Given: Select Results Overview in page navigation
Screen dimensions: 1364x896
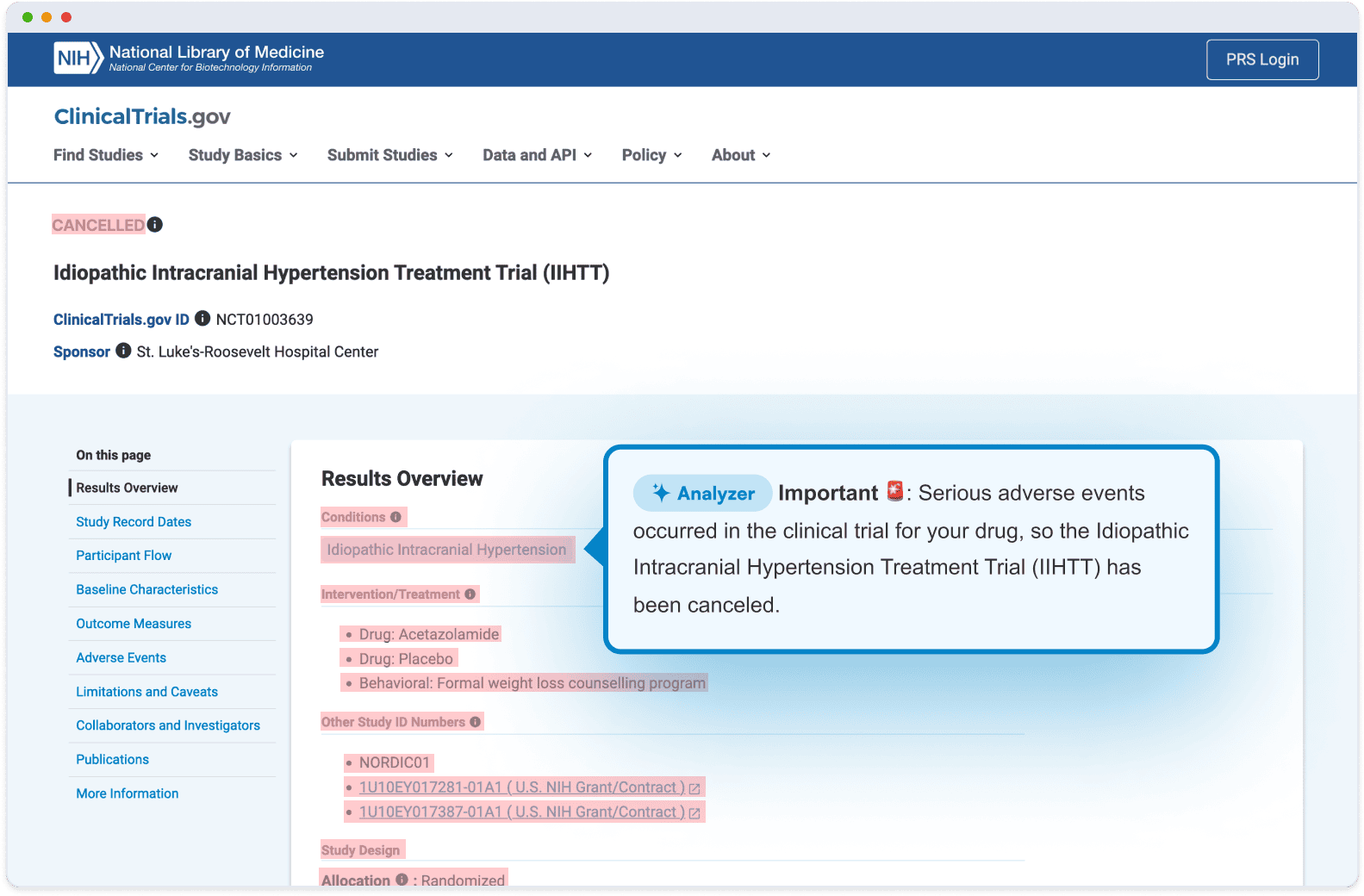Looking at the screenshot, I should click(x=127, y=488).
